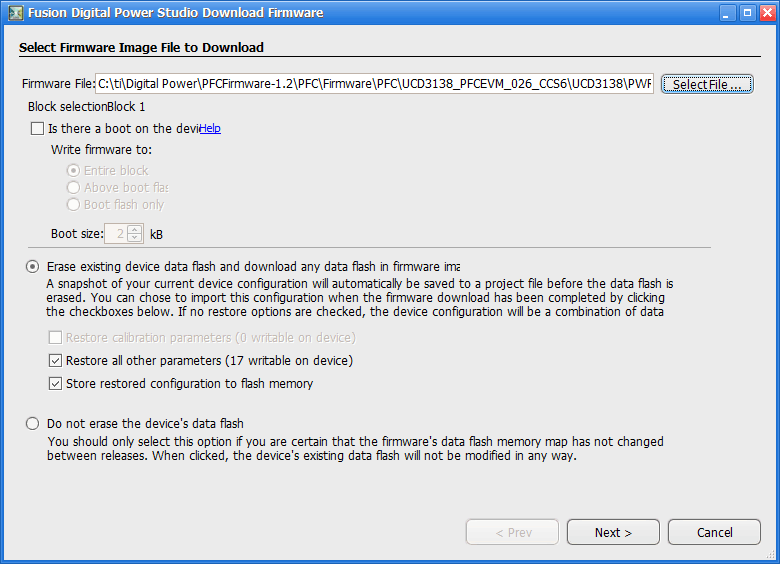Toggle Restore calibration parameters checkbox

pos(55,338)
